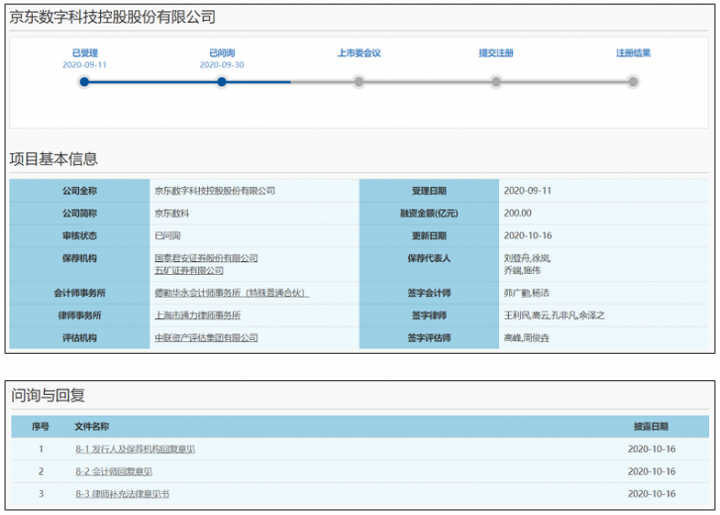The width and height of the screenshot is (720, 515).
Task: Click the 高峰,周俊垚 appraiser names
Action: point(526,338)
